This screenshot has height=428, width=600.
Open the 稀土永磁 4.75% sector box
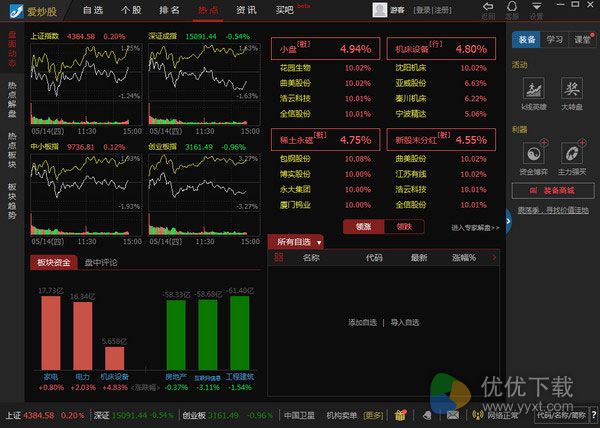coord(326,140)
